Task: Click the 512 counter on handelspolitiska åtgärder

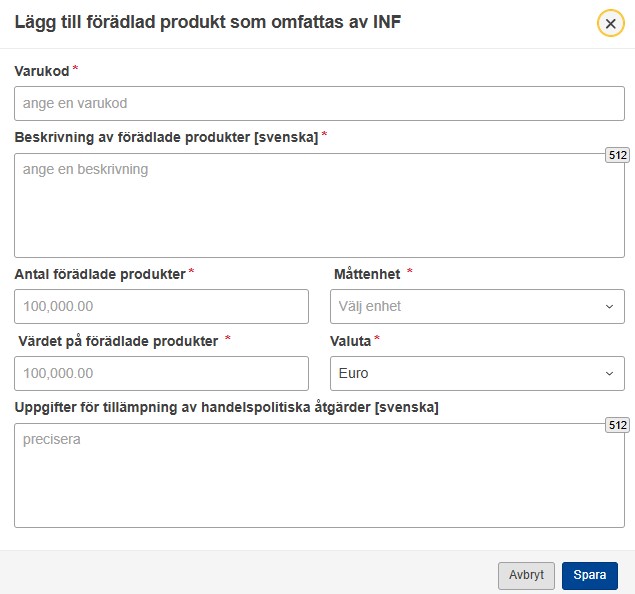Action: click(x=617, y=425)
